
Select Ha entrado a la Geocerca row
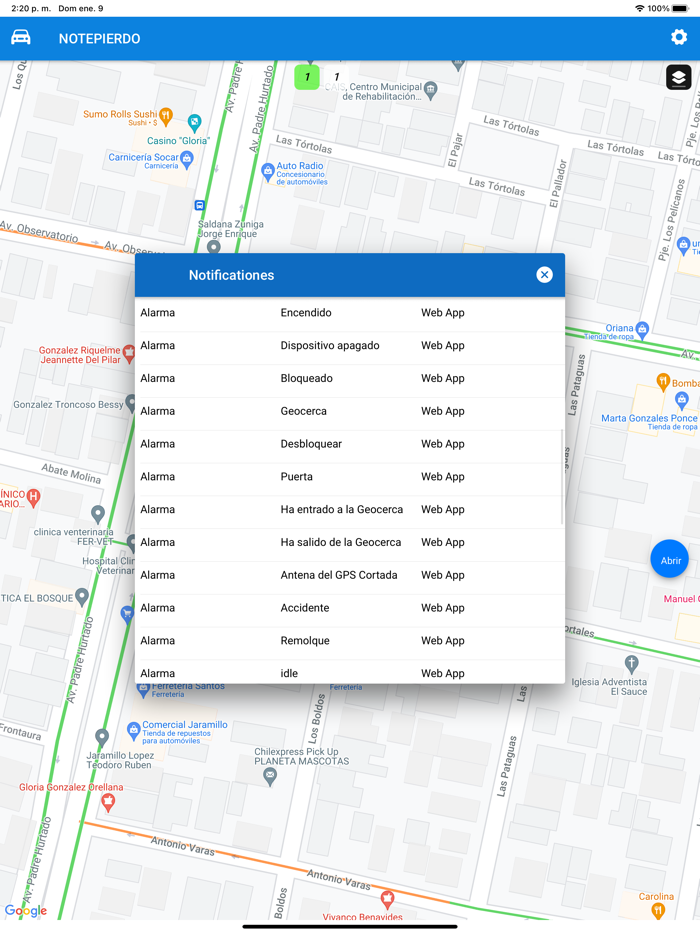[350, 509]
